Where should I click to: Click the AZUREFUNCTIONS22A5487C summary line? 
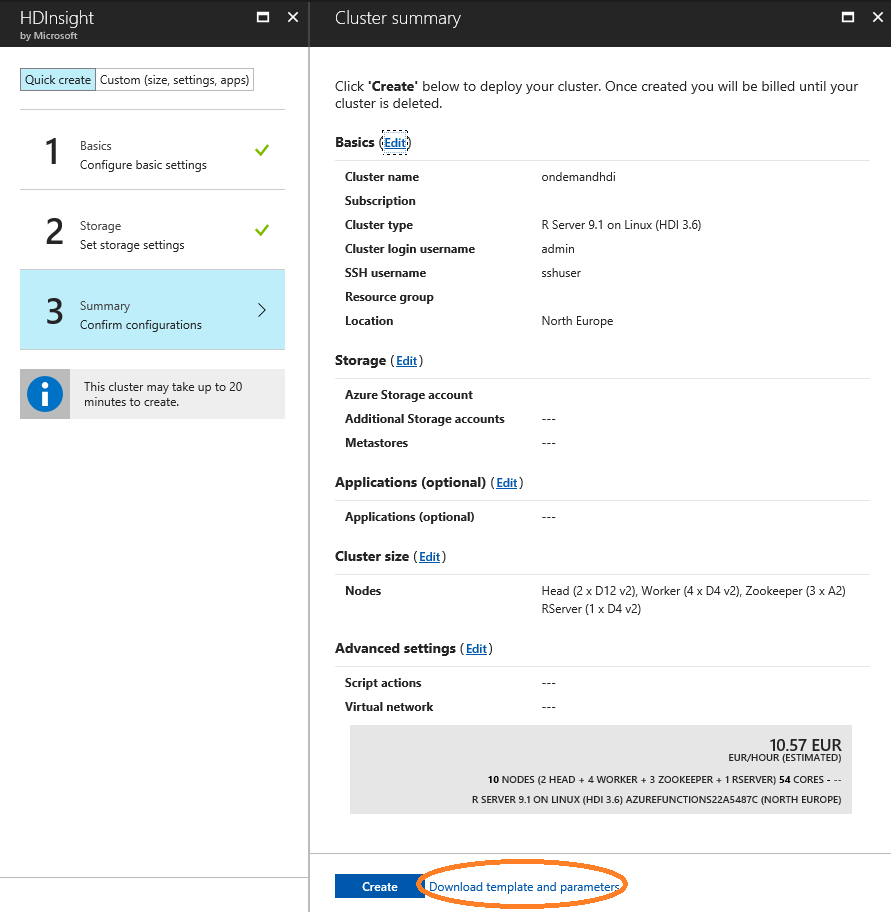[657, 800]
